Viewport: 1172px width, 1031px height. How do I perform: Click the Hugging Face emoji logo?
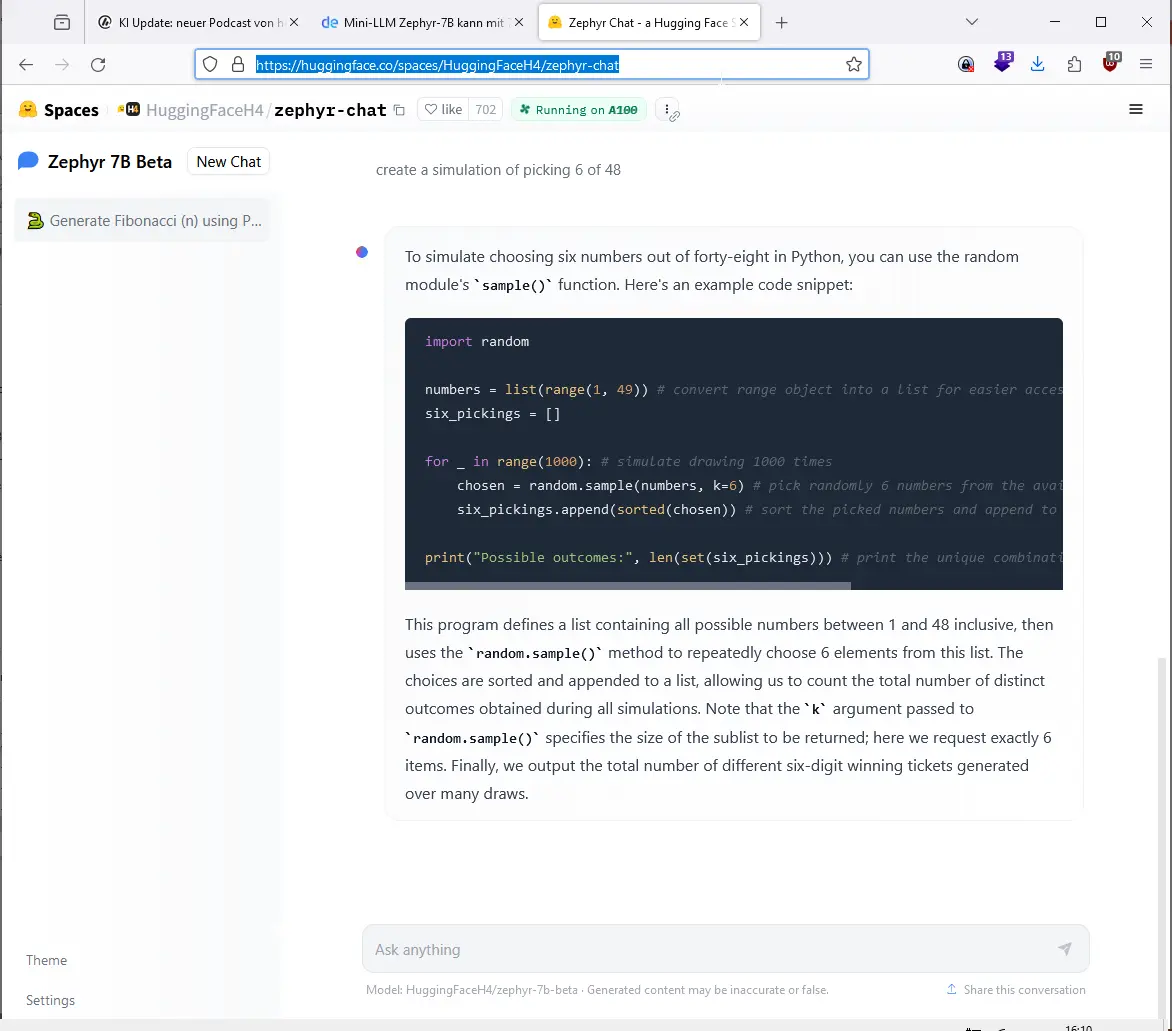(28, 109)
